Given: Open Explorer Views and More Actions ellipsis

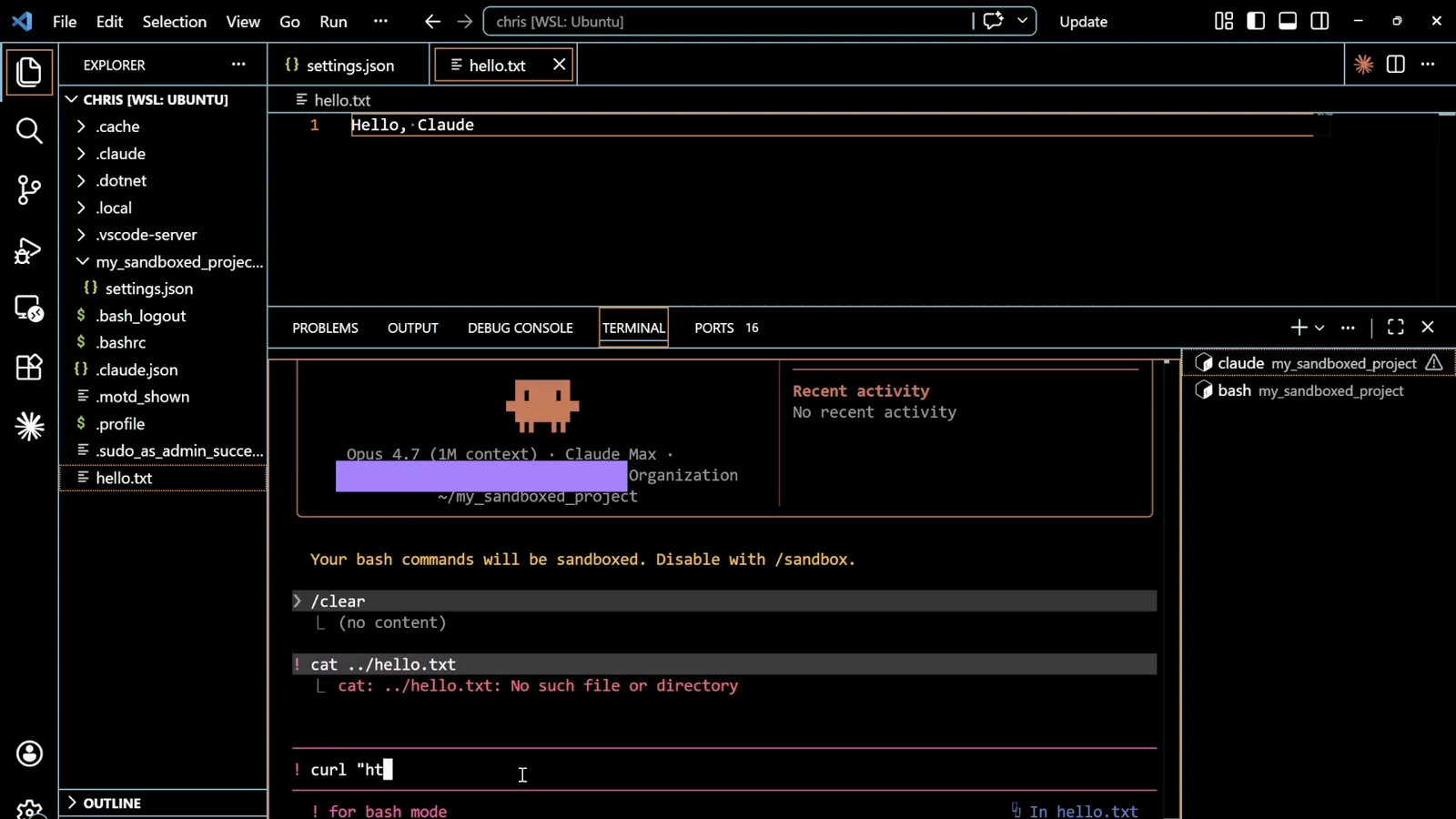Looking at the screenshot, I should [x=238, y=65].
